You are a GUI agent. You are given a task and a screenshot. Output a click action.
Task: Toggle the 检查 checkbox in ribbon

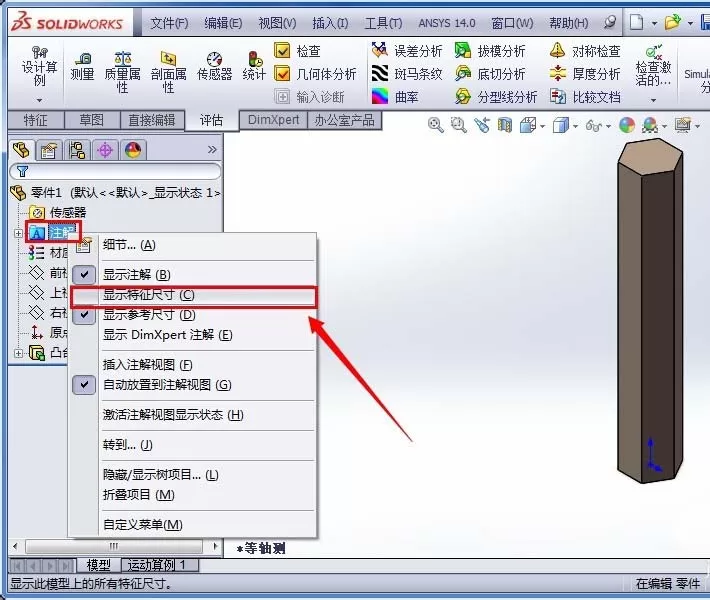pyautogui.click(x=283, y=50)
